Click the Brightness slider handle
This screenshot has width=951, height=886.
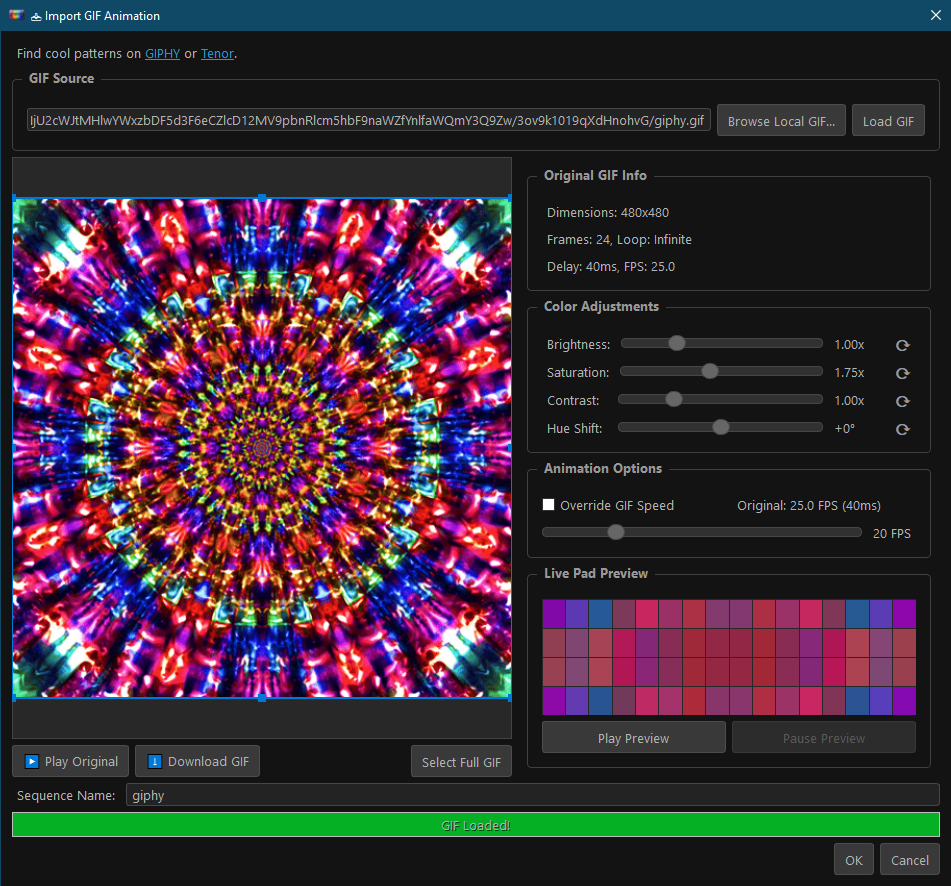(677, 343)
